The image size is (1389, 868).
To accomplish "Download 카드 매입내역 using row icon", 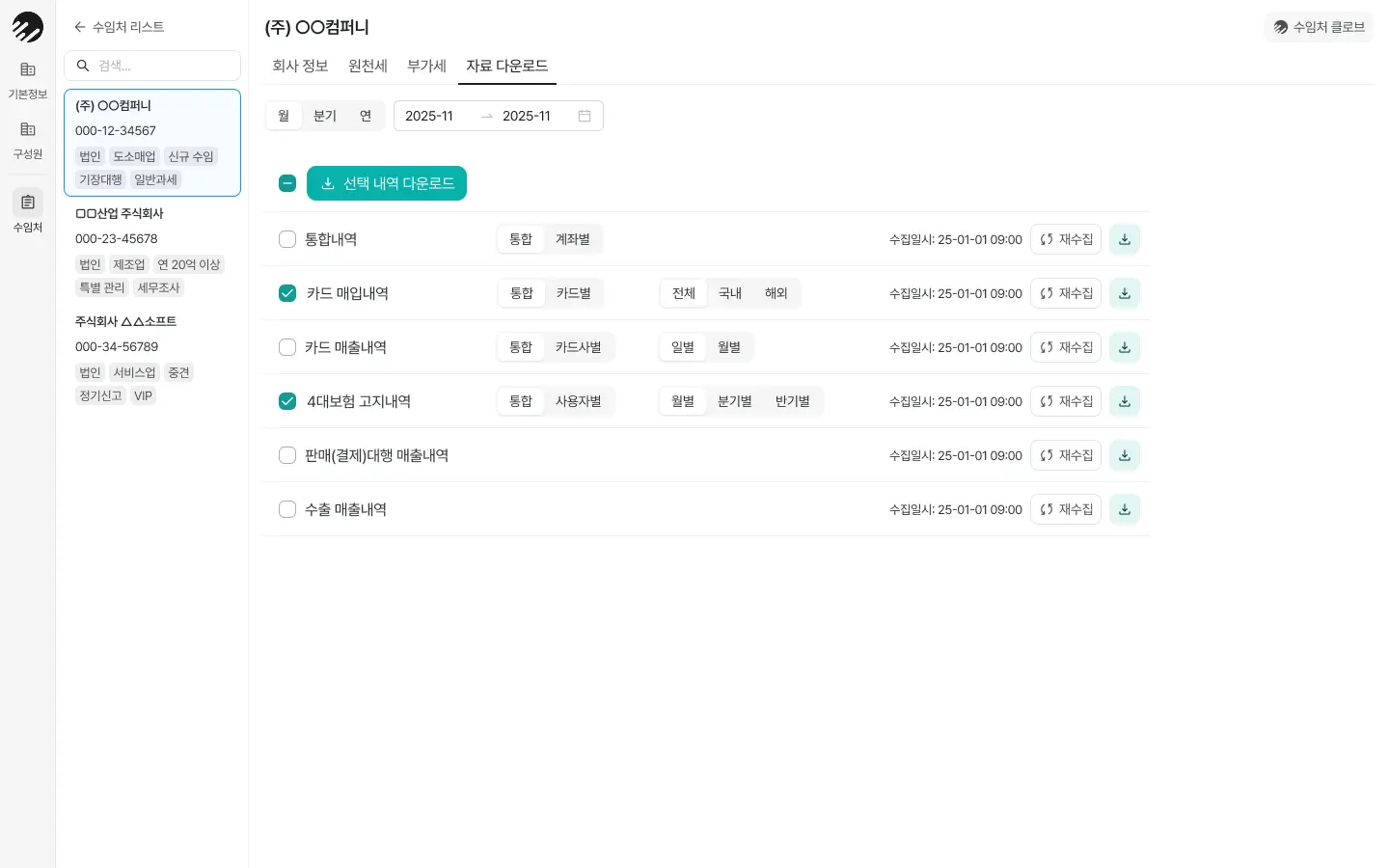I will point(1124,293).
